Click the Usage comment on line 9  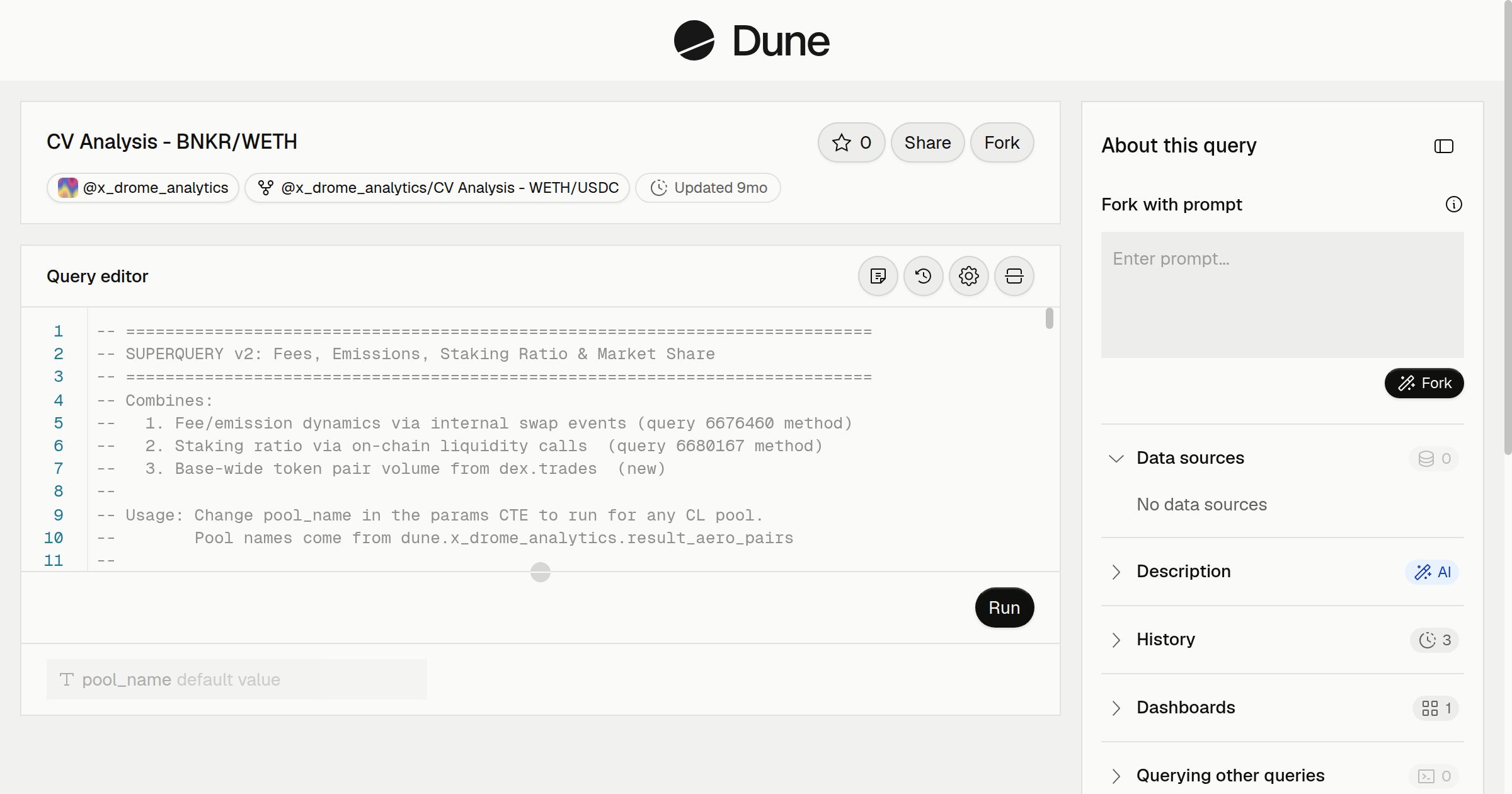point(430,515)
